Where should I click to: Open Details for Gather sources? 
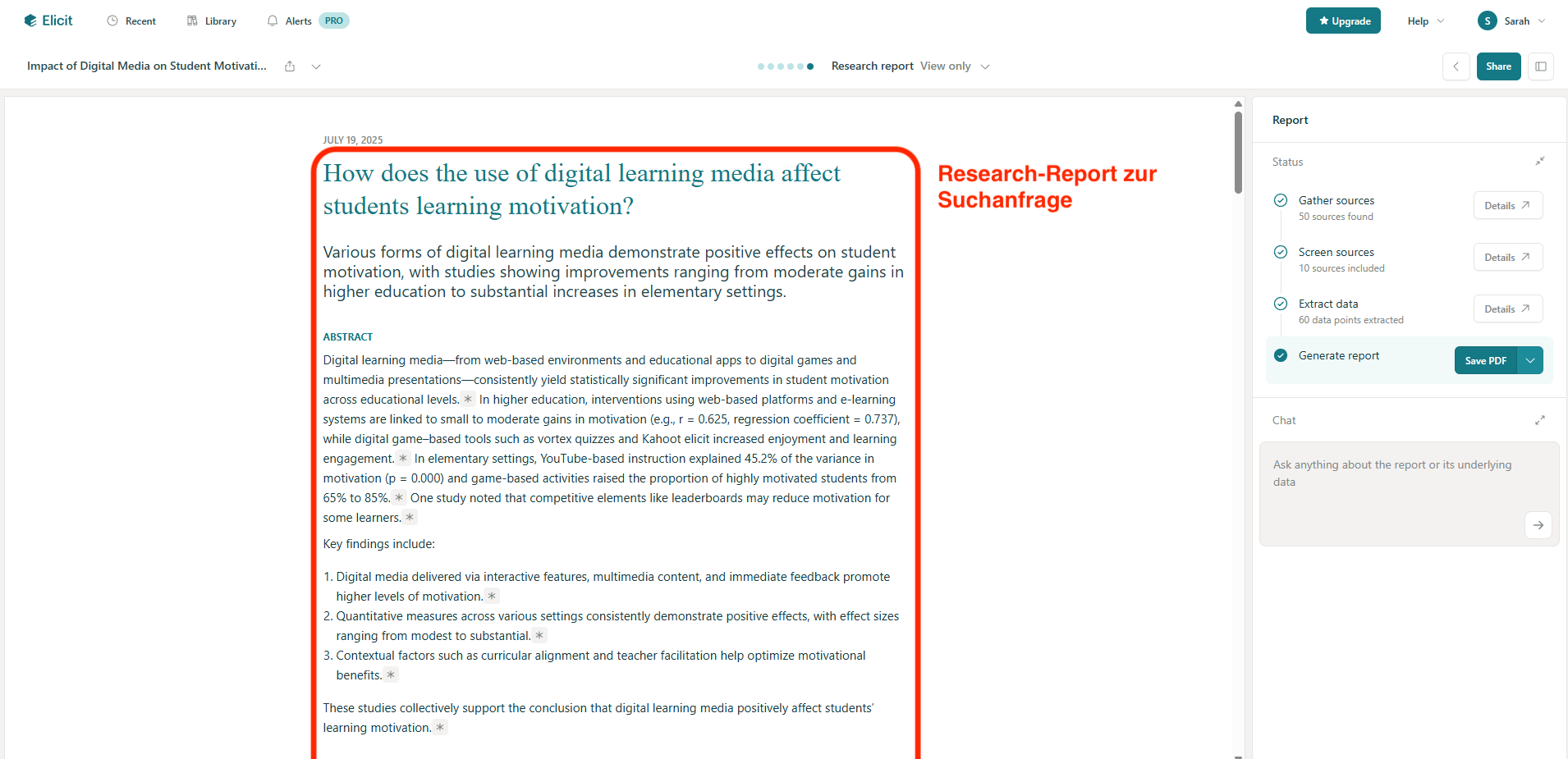(1507, 206)
